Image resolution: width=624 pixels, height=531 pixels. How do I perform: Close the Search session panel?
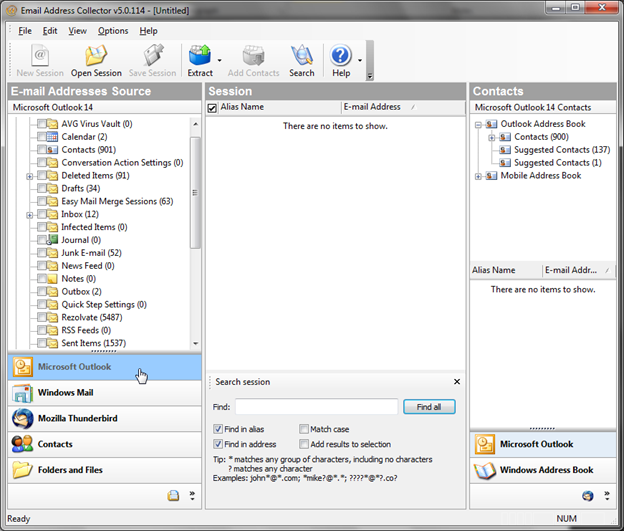457,382
